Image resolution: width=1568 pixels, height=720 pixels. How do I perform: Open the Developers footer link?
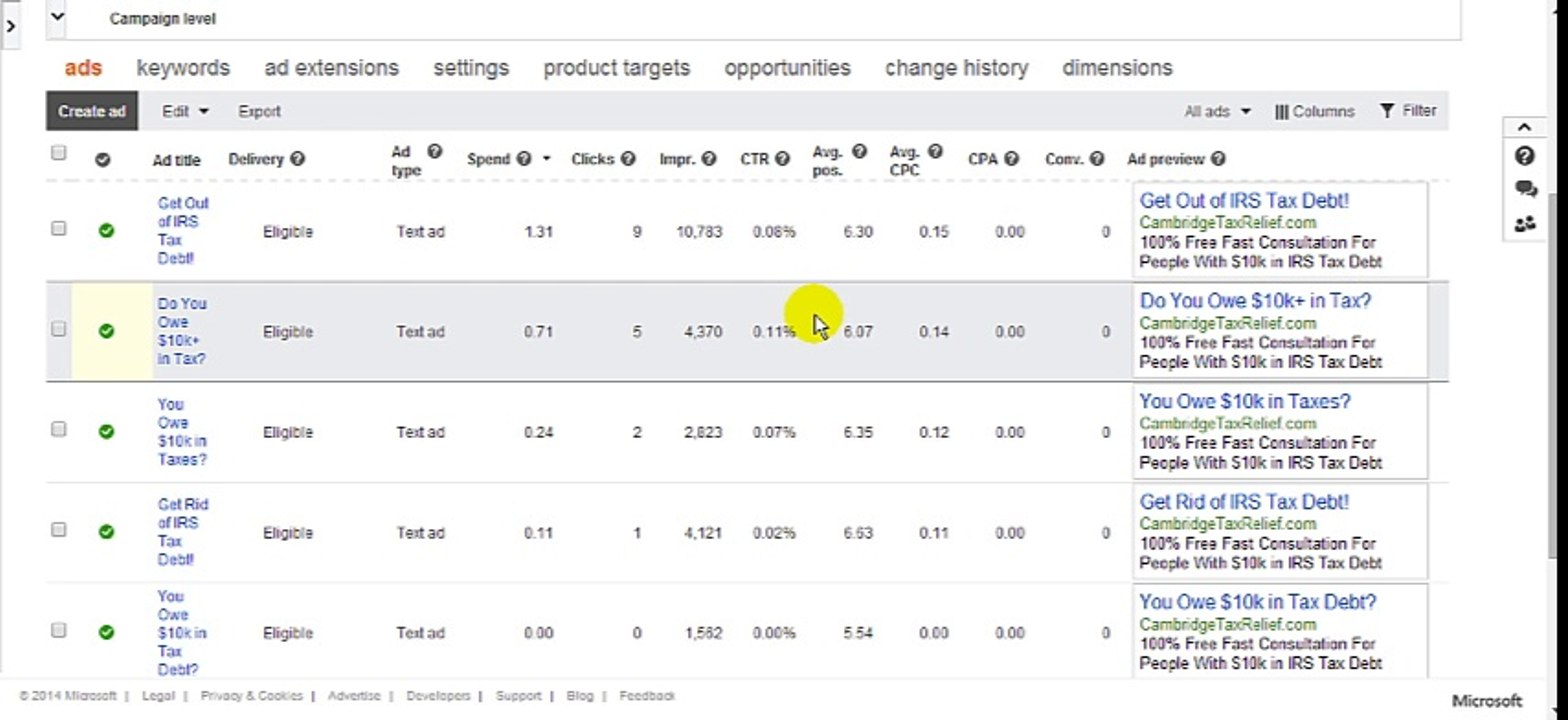pyautogui.click(x=438, y=696)
